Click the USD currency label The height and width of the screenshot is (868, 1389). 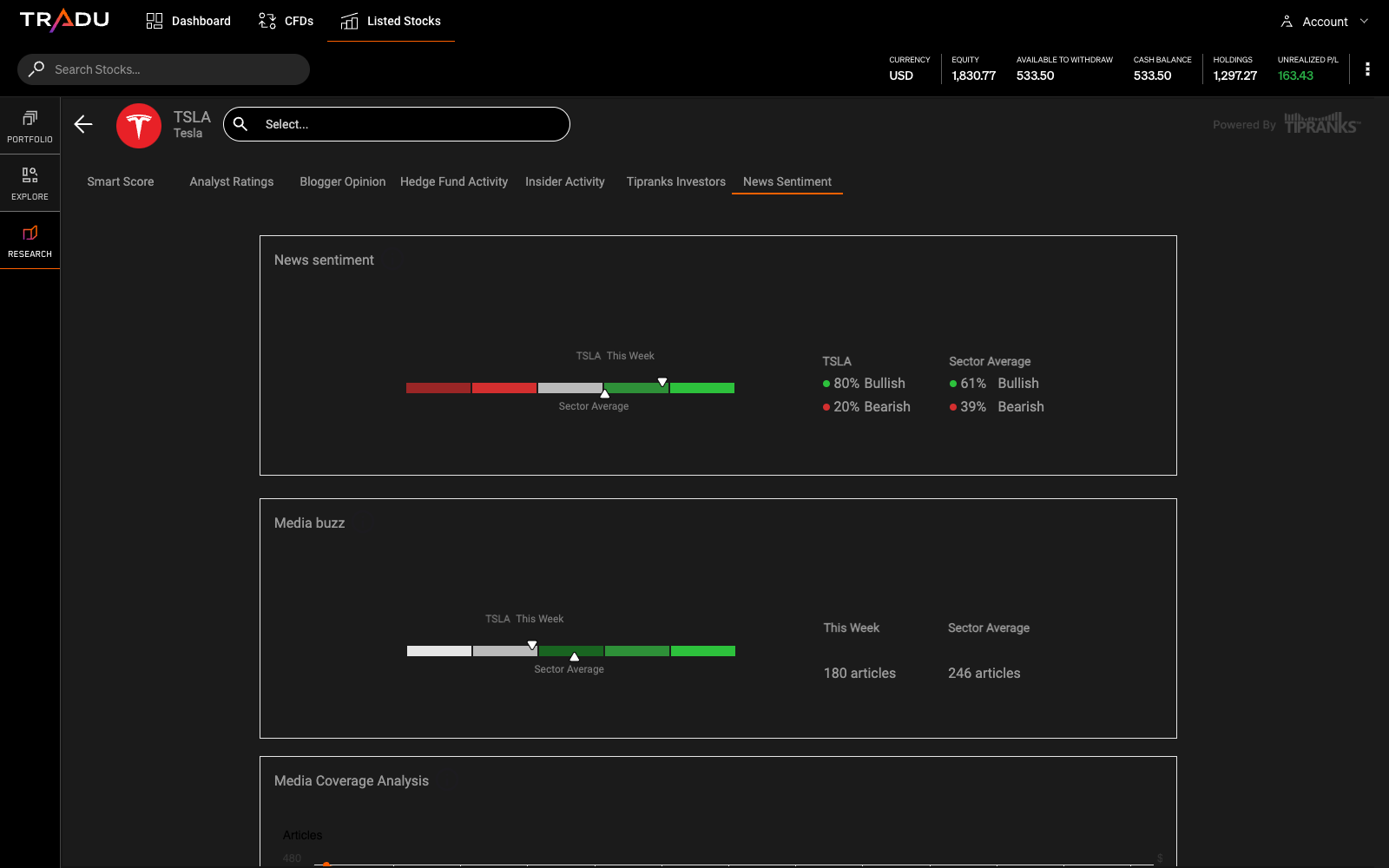pyautogui.click(x=901, y=76)
